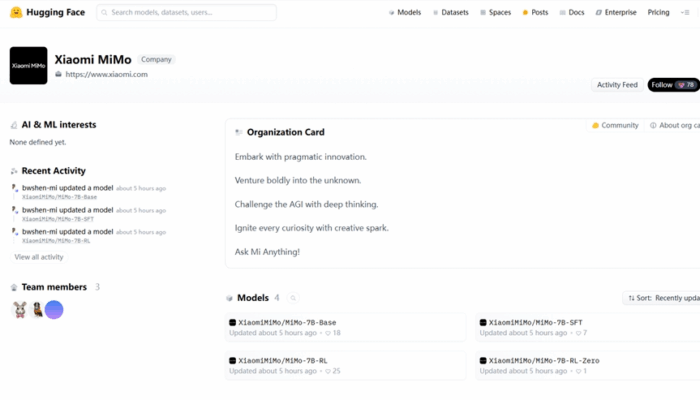
Task: Open the purple gradient team member avatar
Action: click(54, 309)
